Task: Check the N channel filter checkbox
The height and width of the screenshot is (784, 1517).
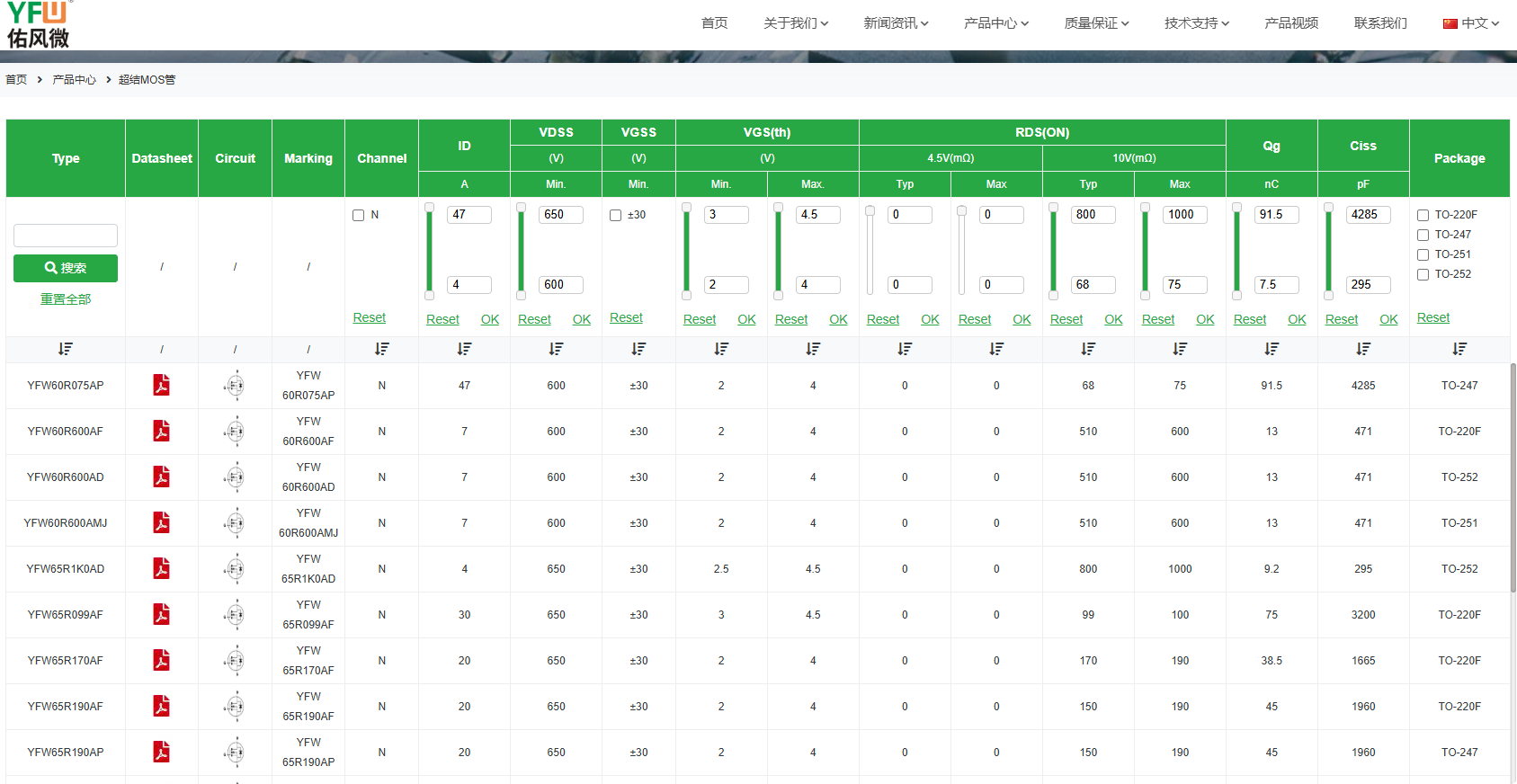Action: coord(359,216)
